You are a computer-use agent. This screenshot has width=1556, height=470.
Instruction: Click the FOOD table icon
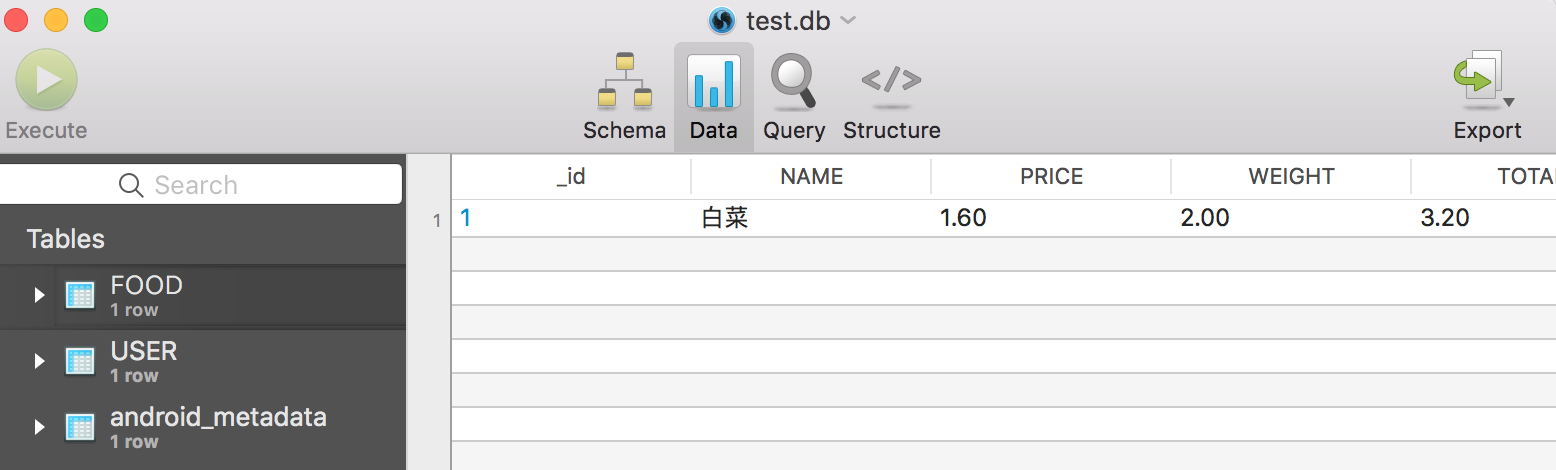tap(80, 295)
